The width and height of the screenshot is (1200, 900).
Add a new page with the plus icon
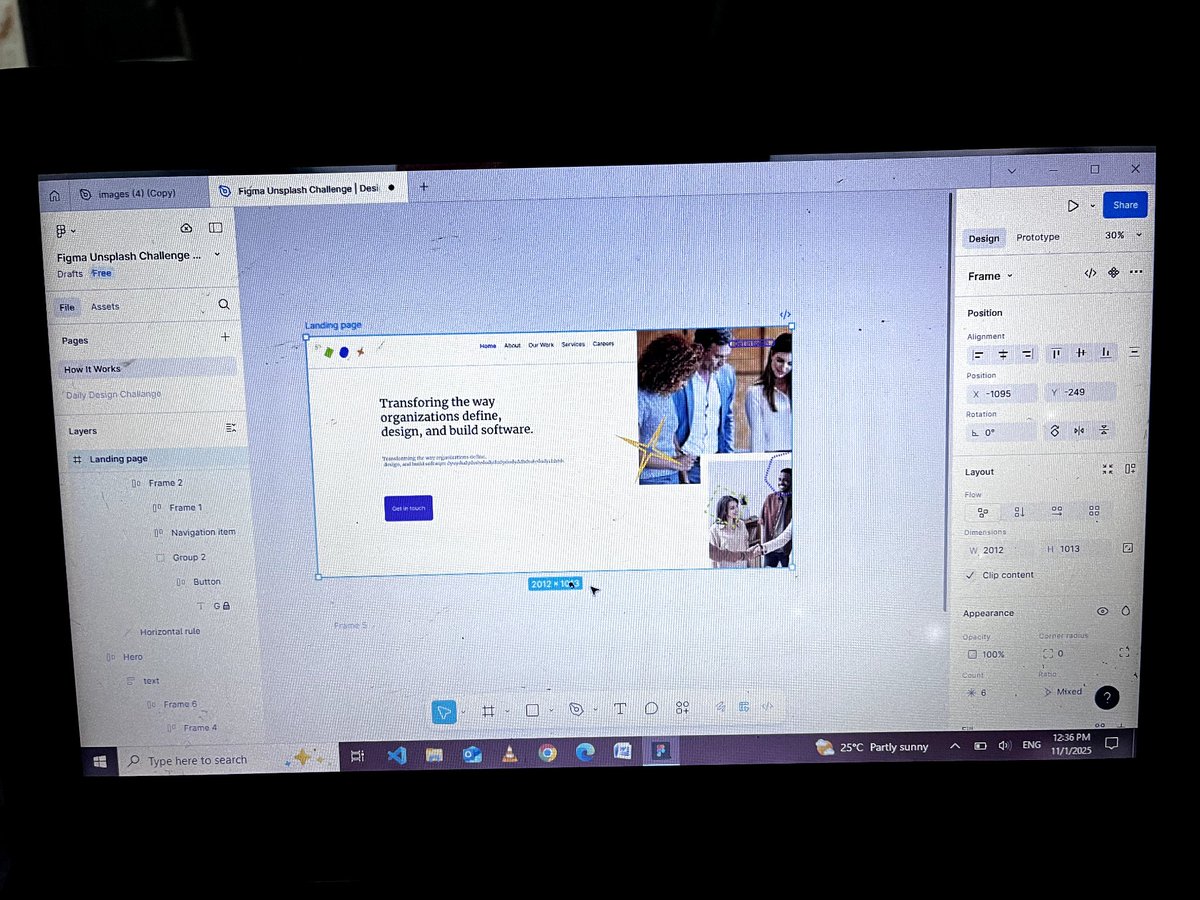[x=225, y=338]
